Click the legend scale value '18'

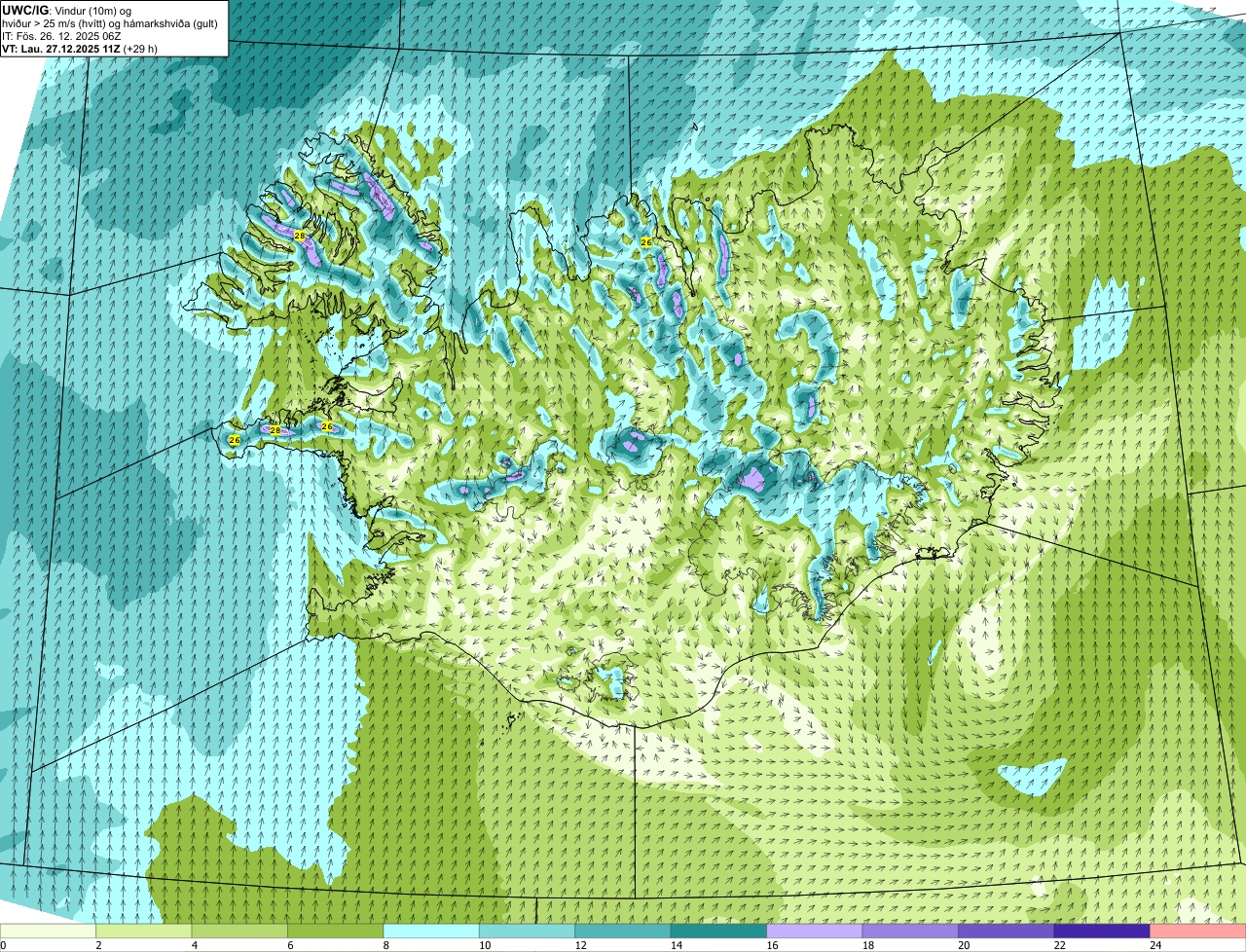pyautogui.click(x=867, y=945)
